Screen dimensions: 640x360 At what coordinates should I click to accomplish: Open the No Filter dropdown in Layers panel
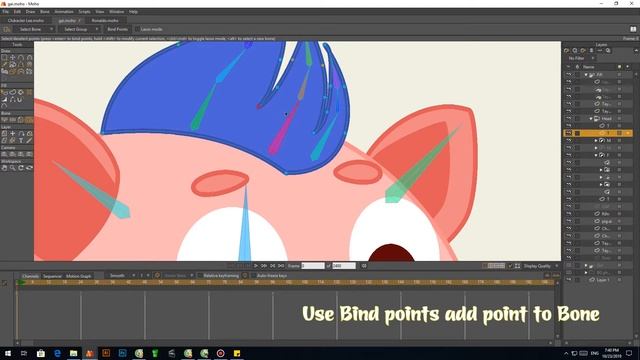581,58
